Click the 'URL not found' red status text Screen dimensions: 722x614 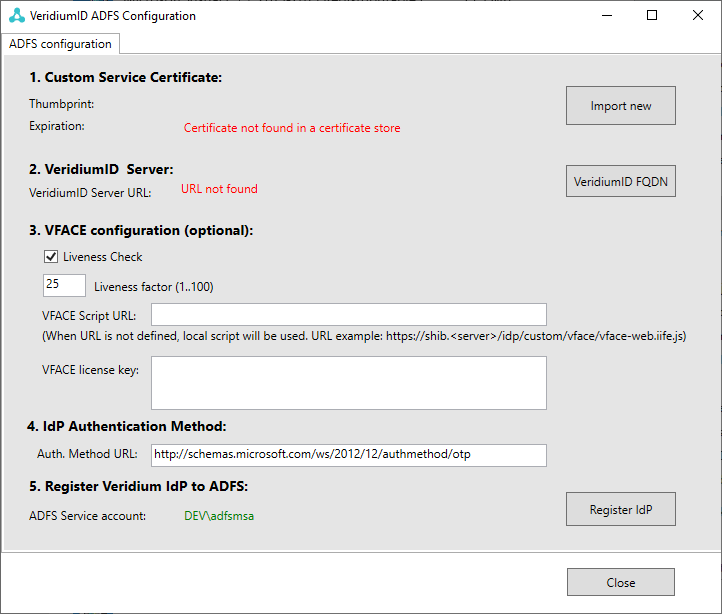(x=219, y=188)
